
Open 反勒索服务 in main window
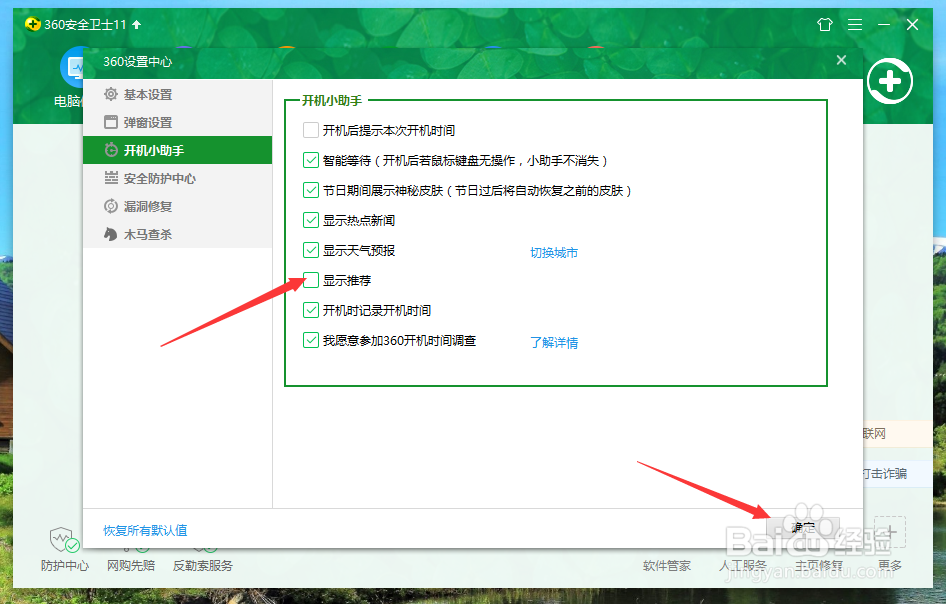tap(202, 565)
